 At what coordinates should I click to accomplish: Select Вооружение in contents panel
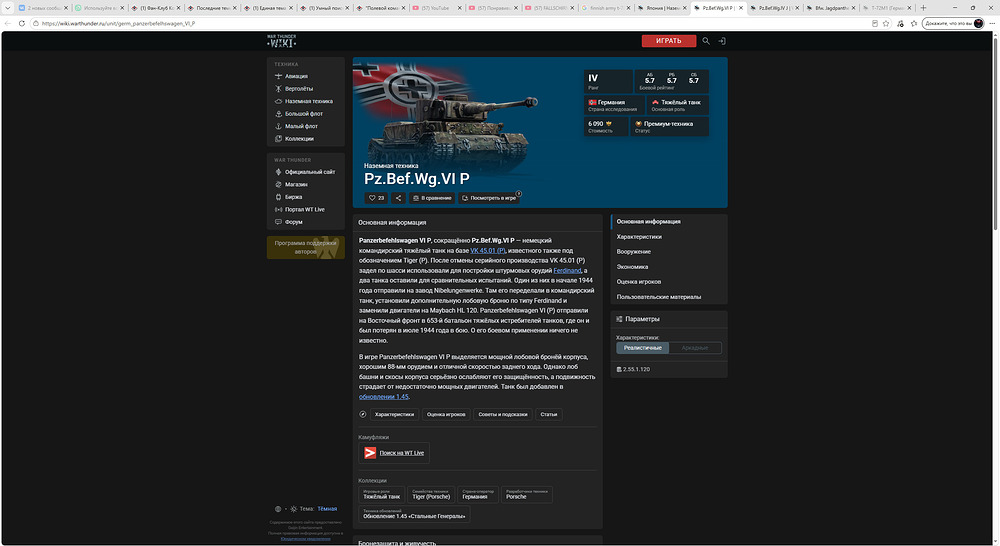pos(634,251)
